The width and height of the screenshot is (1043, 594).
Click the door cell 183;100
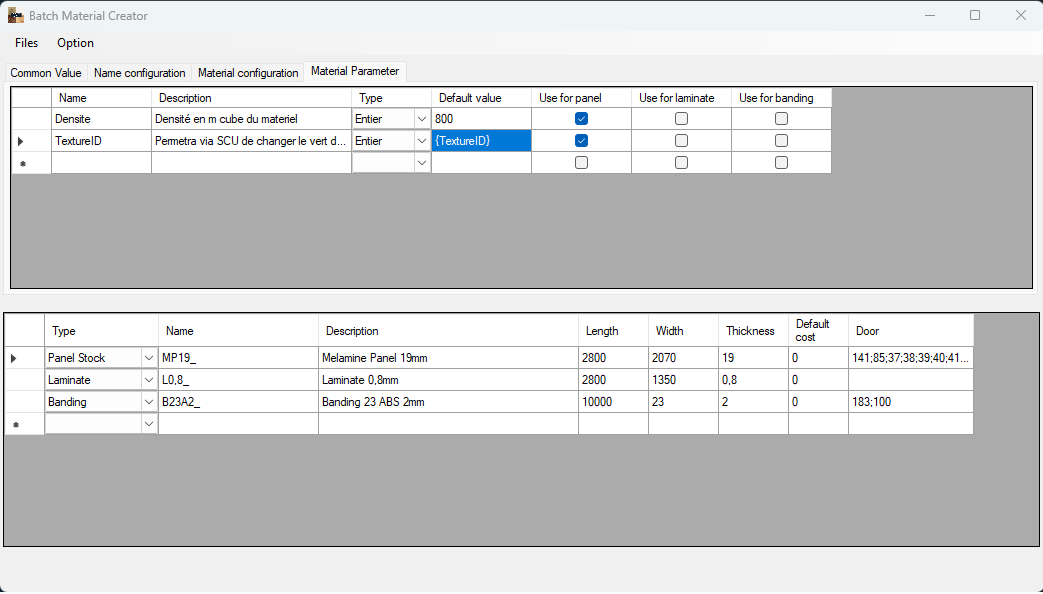click(x=911, y=402)
